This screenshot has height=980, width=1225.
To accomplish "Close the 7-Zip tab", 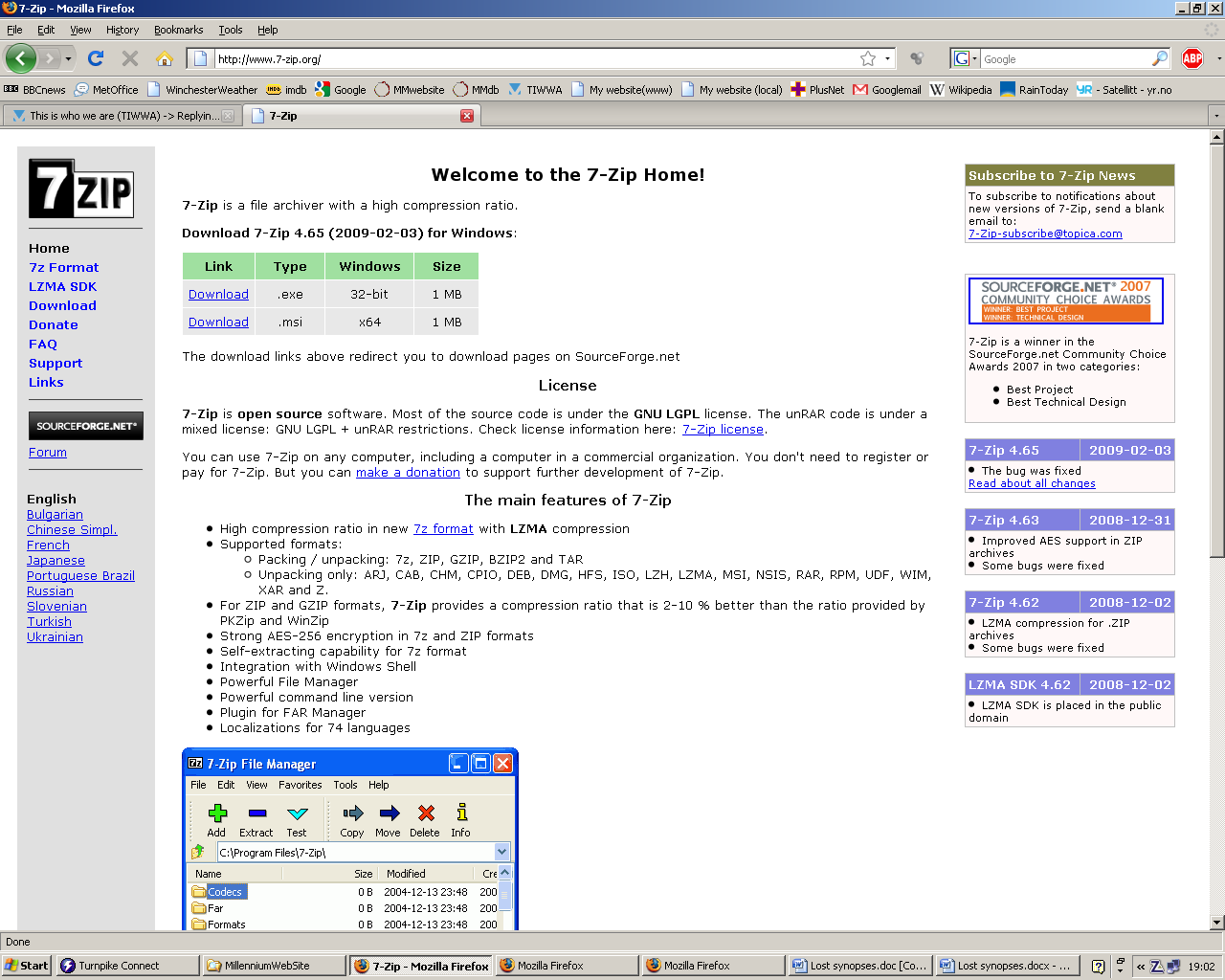I will tap(467, 116).
